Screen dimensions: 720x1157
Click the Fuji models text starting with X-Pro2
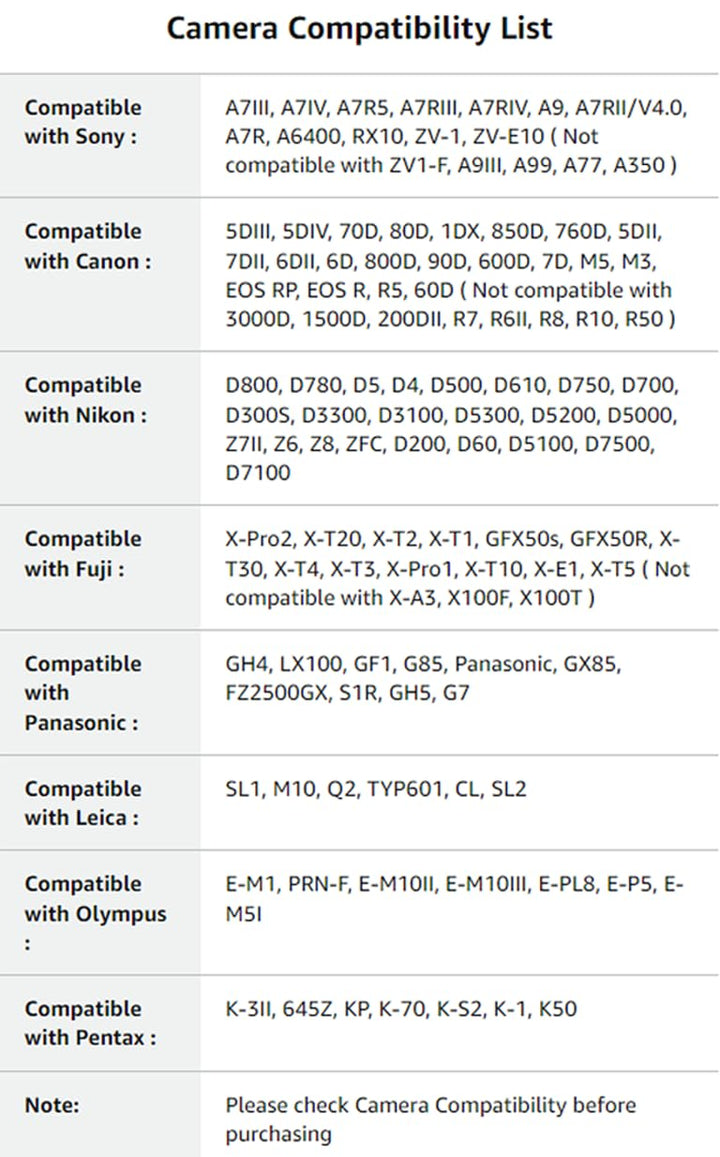(456, 568)
